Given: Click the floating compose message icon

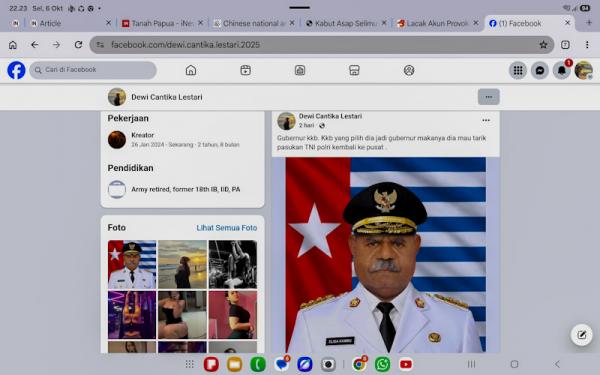Looking at the screenshot, I should pyautogui.click(x=582, y=335).
